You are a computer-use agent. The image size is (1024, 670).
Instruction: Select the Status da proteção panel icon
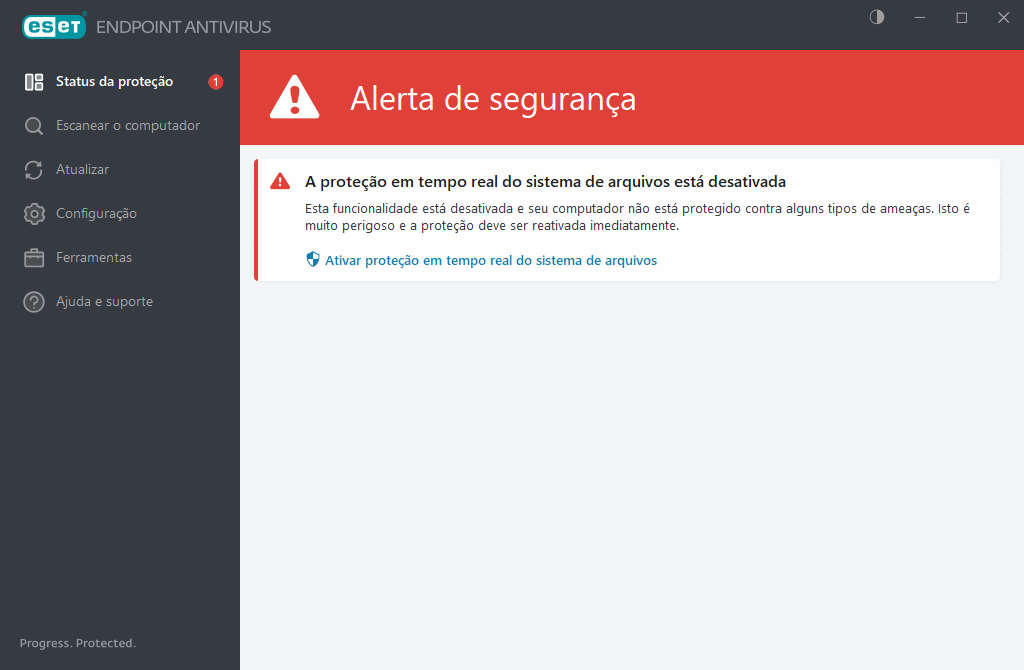(35, 81)
